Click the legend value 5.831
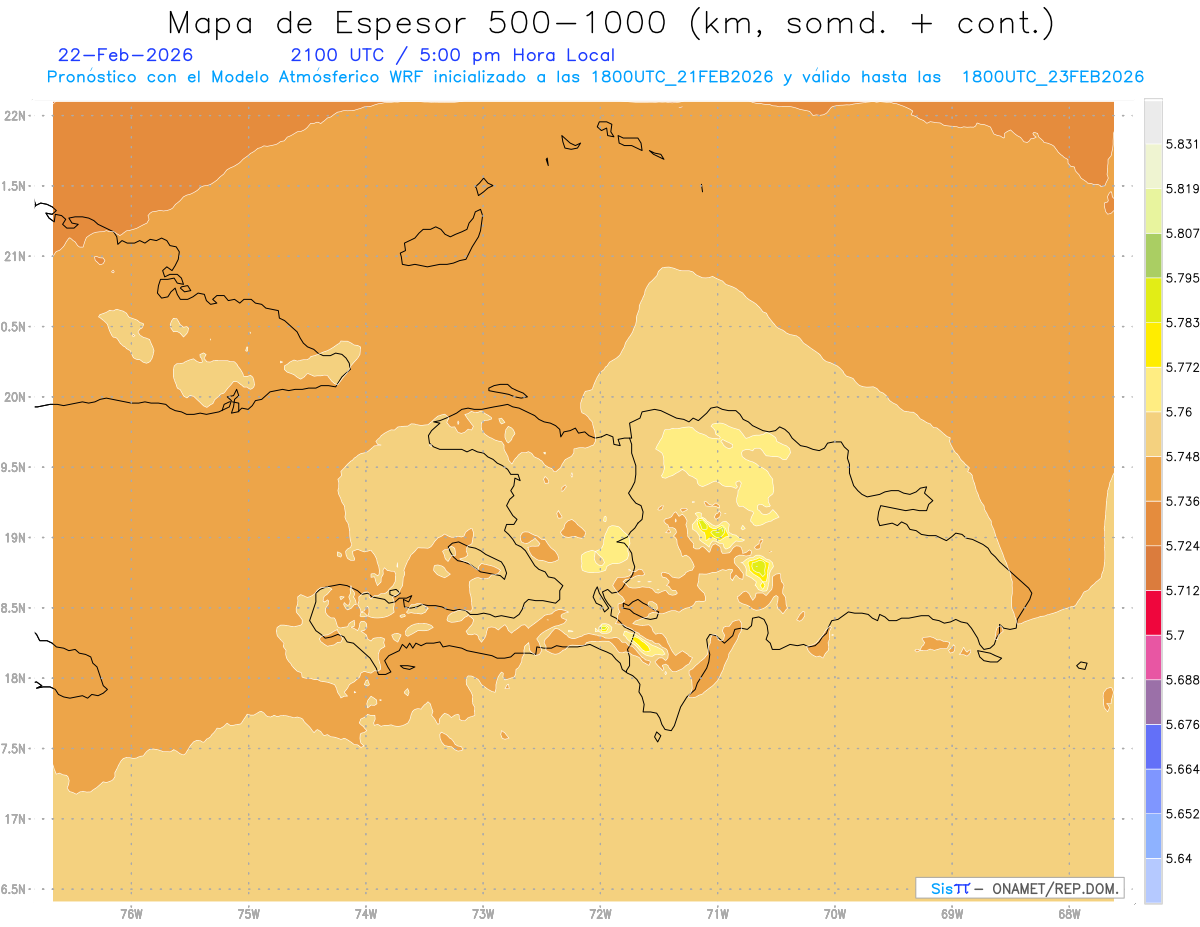The width and height of the screenshot is (1200, 927). coord(1183,144)
